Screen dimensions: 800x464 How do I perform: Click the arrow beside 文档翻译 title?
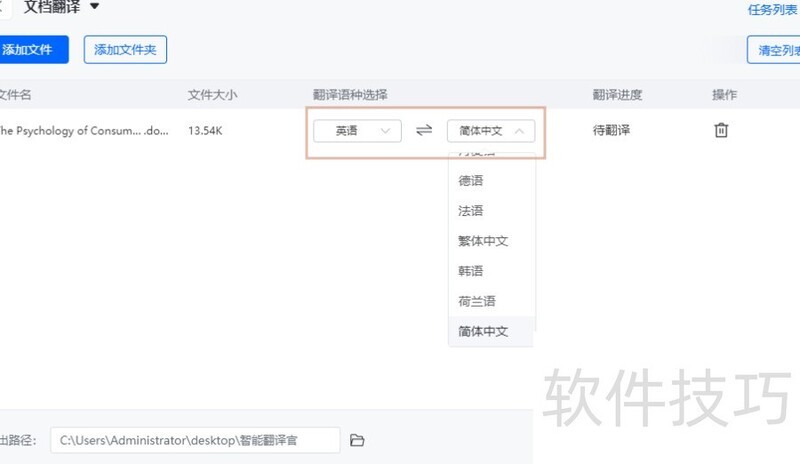(95, 7)
